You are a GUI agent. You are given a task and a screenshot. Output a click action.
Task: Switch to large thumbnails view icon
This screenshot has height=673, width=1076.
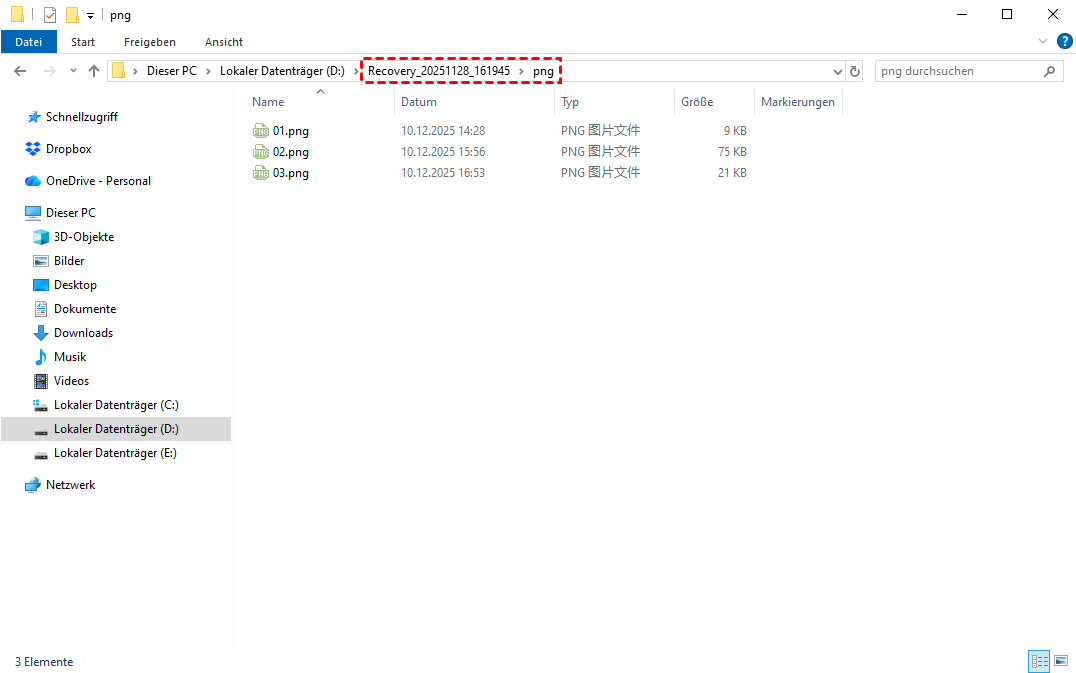tap(1060, 661)
